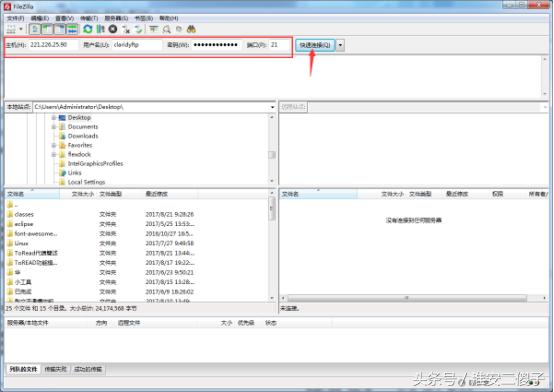Open the local site path dropdown

tap(272, 107)
